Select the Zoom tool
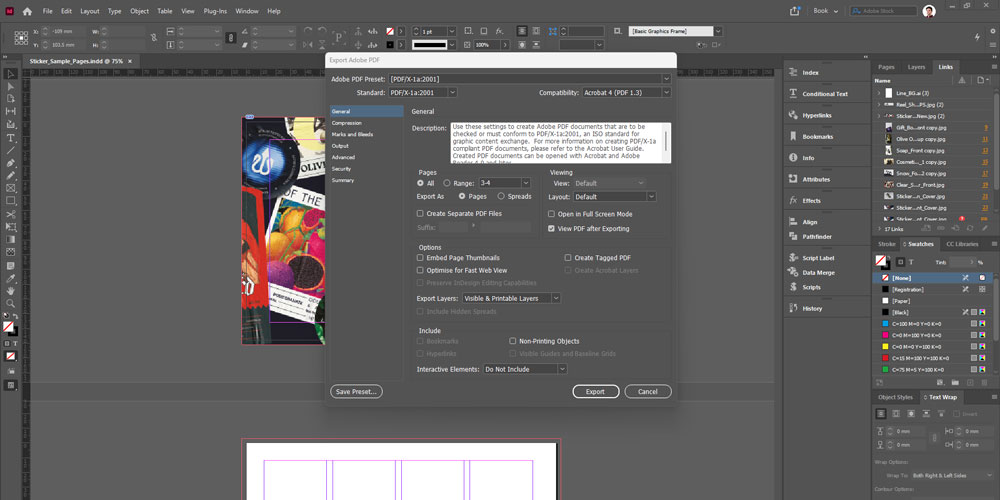Screen dimensions: 1000x500 coord(11,304)
